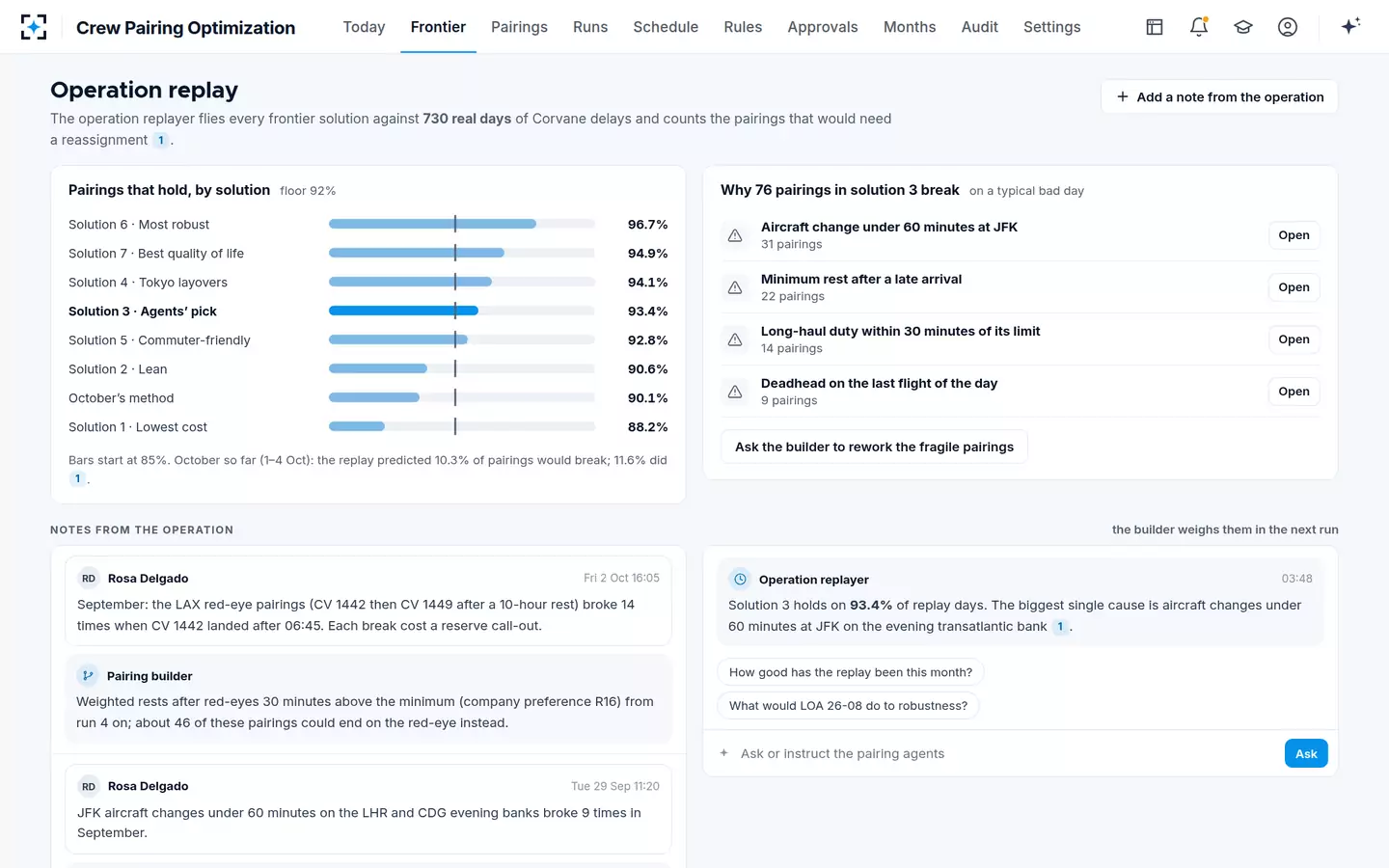
Task: Click warning icon for Aircraft change under 60 minutes
Action: coord(735,235)
